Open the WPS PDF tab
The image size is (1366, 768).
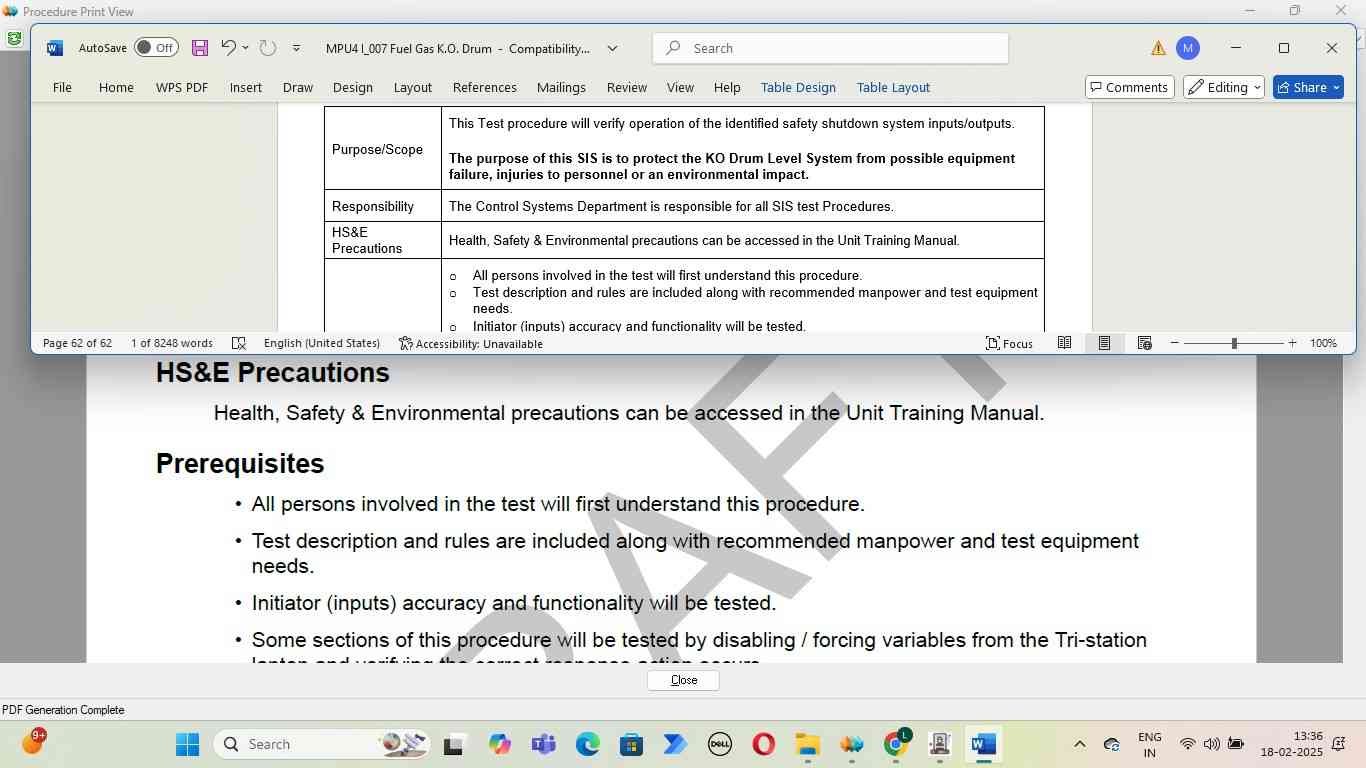[x=182, y=87]
